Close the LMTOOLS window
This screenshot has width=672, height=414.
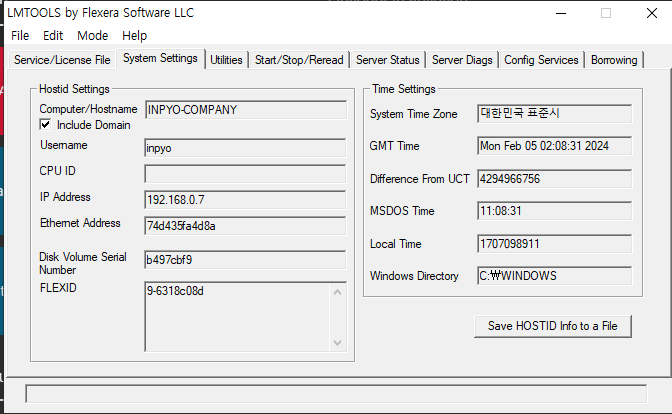tap(652, 13)
